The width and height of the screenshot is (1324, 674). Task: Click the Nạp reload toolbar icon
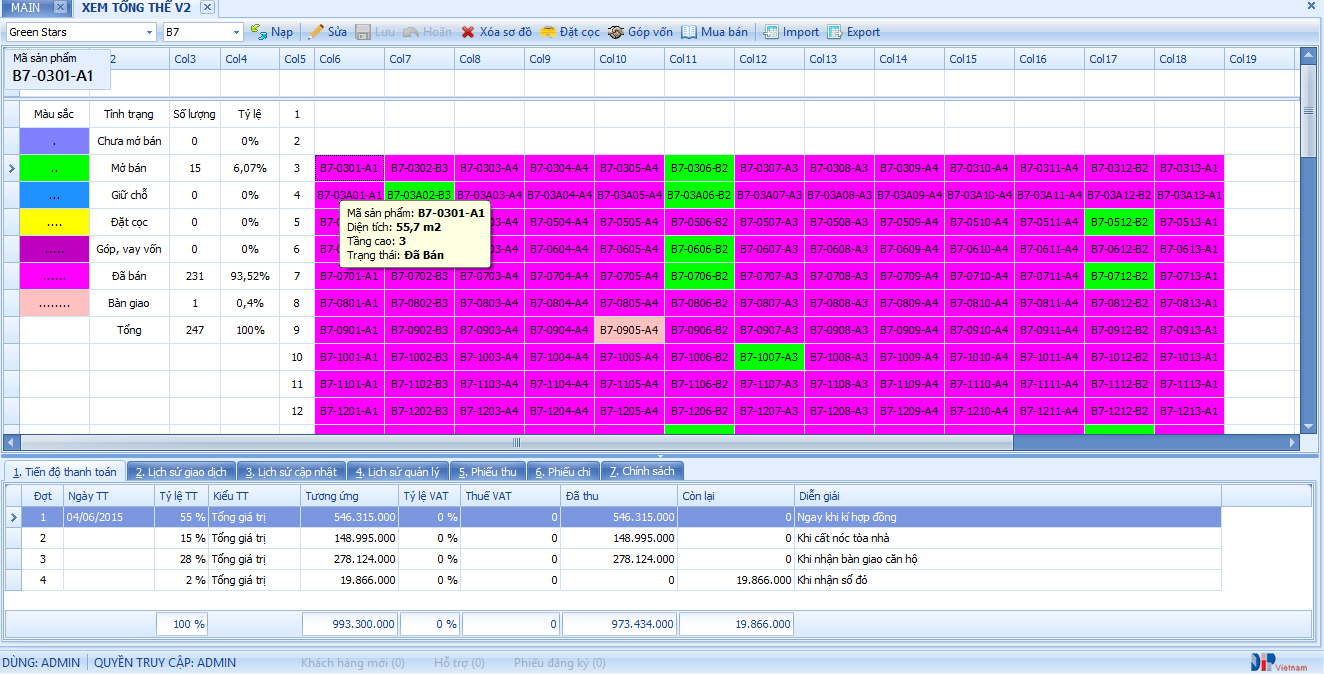[259, 32]
